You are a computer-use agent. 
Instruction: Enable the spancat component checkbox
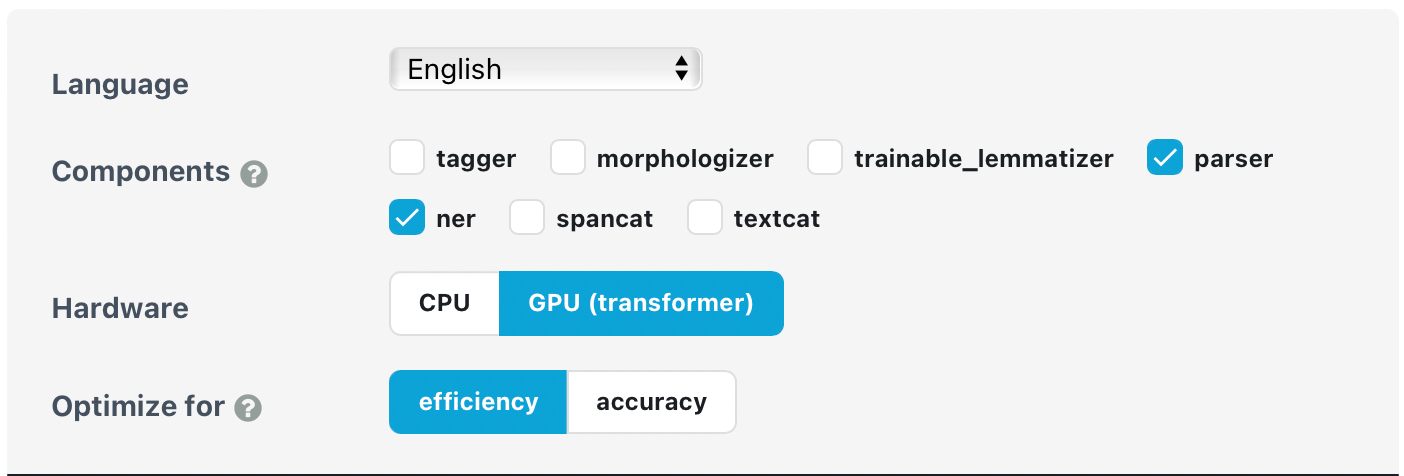(x=527, y=218)
